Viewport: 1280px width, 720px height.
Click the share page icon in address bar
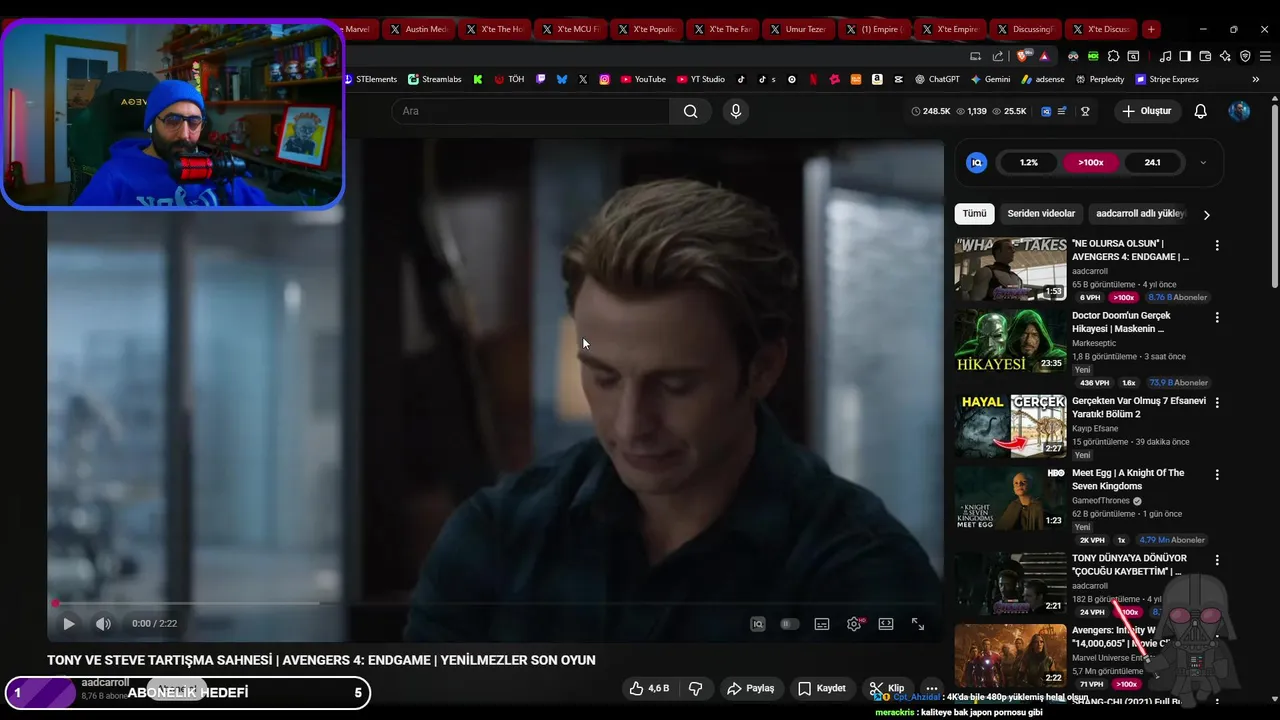click(x=998, y=56)
